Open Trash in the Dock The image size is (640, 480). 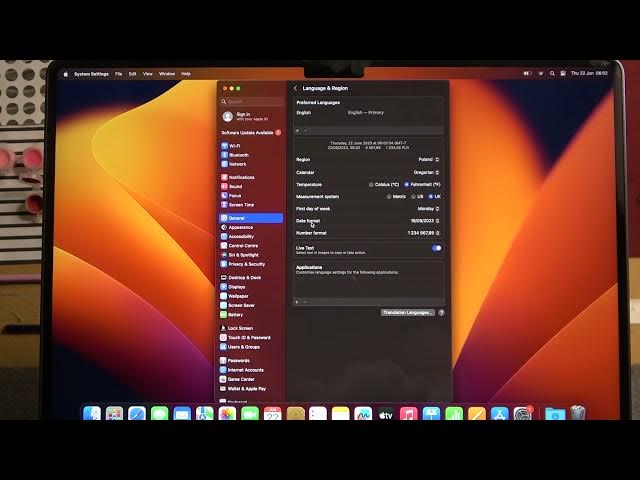[578, 413]
